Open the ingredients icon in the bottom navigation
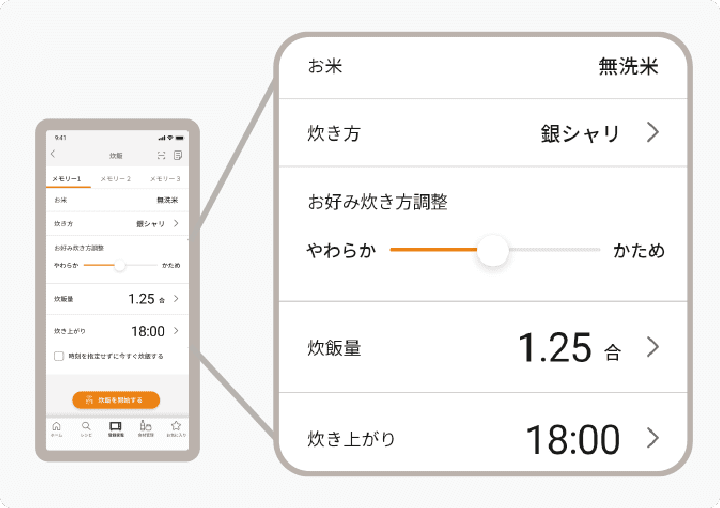The height and width of the screenshot is (508, 720). (146, 428)
